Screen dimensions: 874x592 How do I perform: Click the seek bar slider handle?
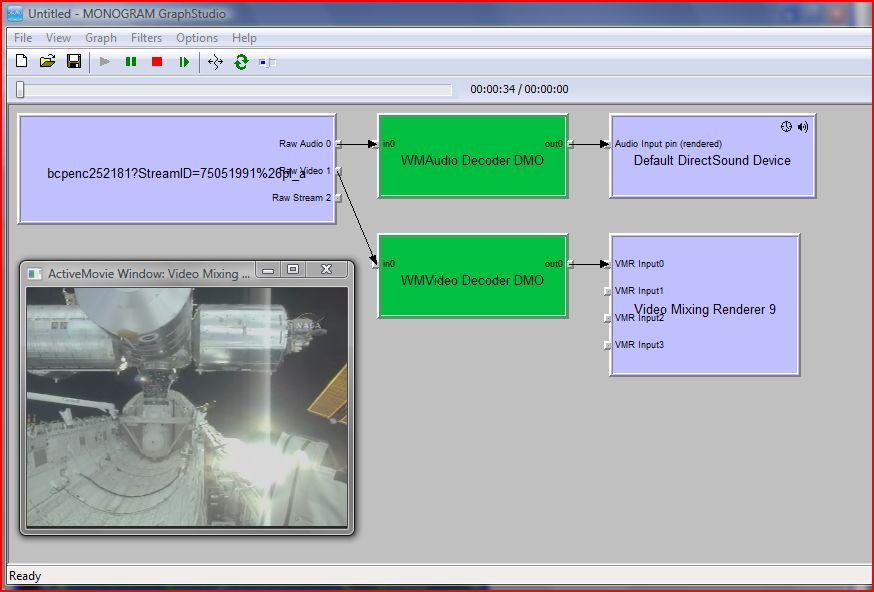point(20,90)
